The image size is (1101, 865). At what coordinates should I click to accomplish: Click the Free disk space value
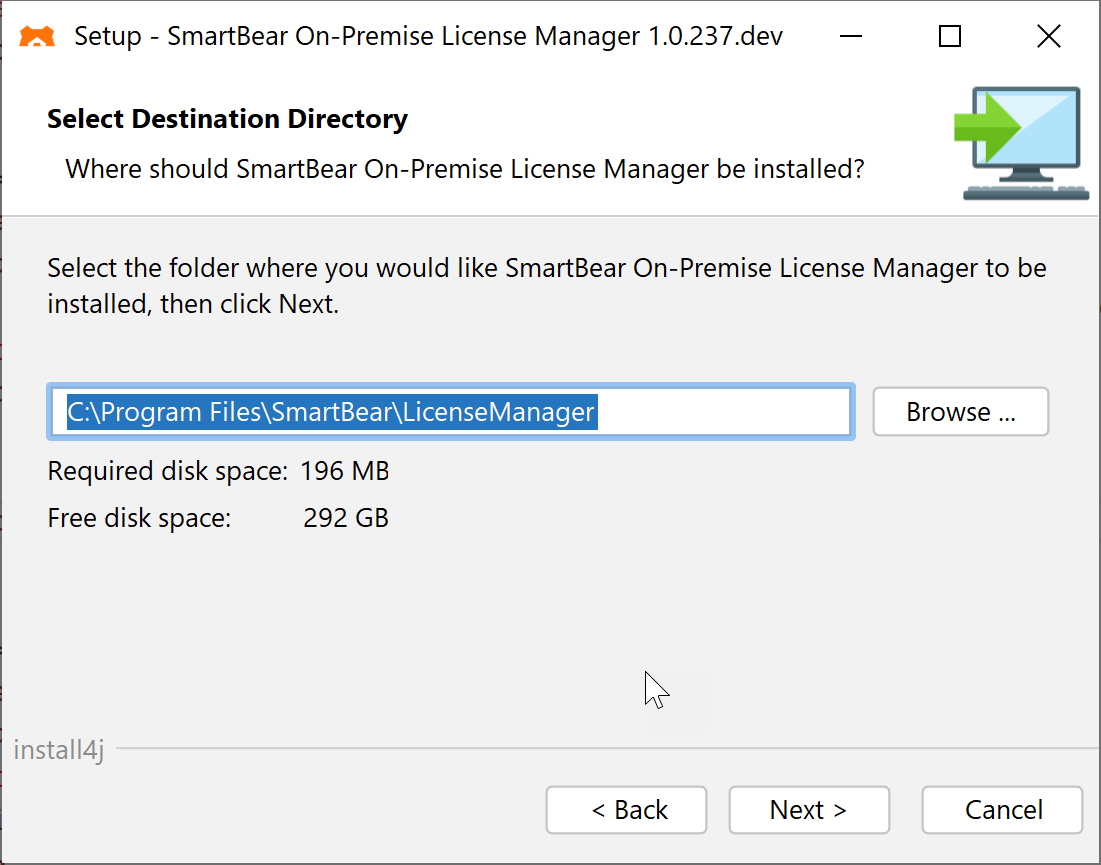[x=345, y=518]
